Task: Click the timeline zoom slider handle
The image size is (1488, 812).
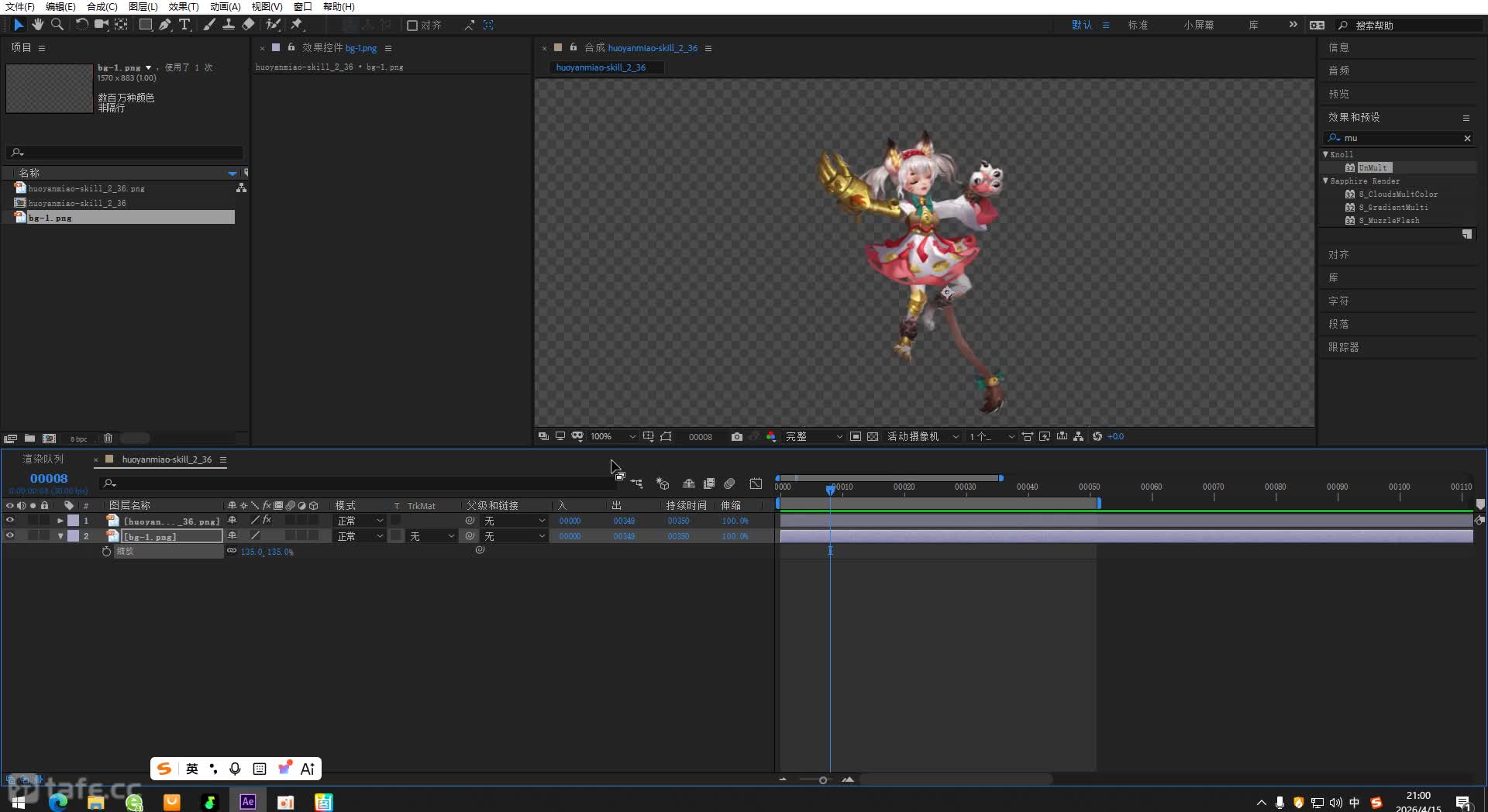Action: (823, 780)
